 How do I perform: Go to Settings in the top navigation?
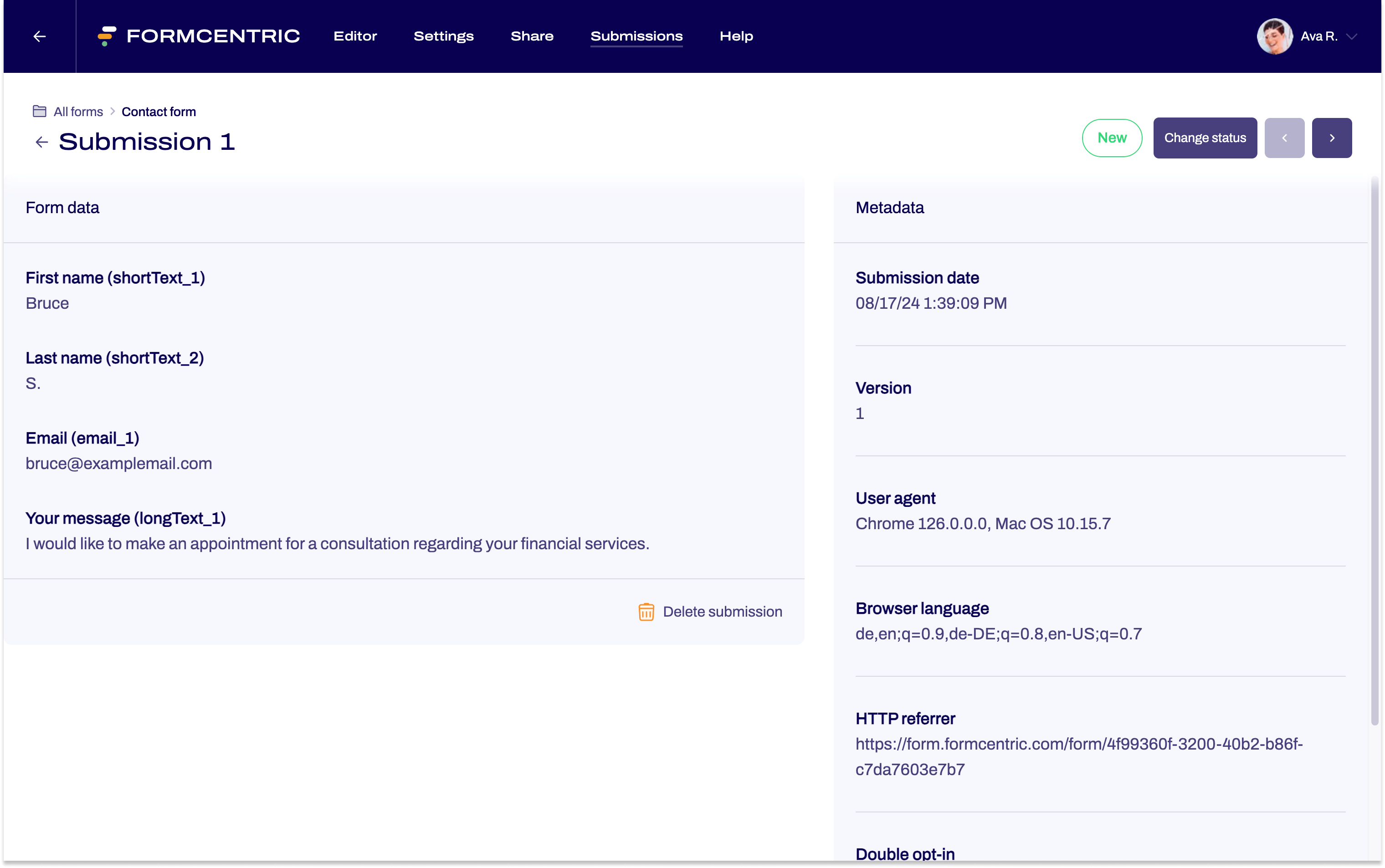(443, 36)
